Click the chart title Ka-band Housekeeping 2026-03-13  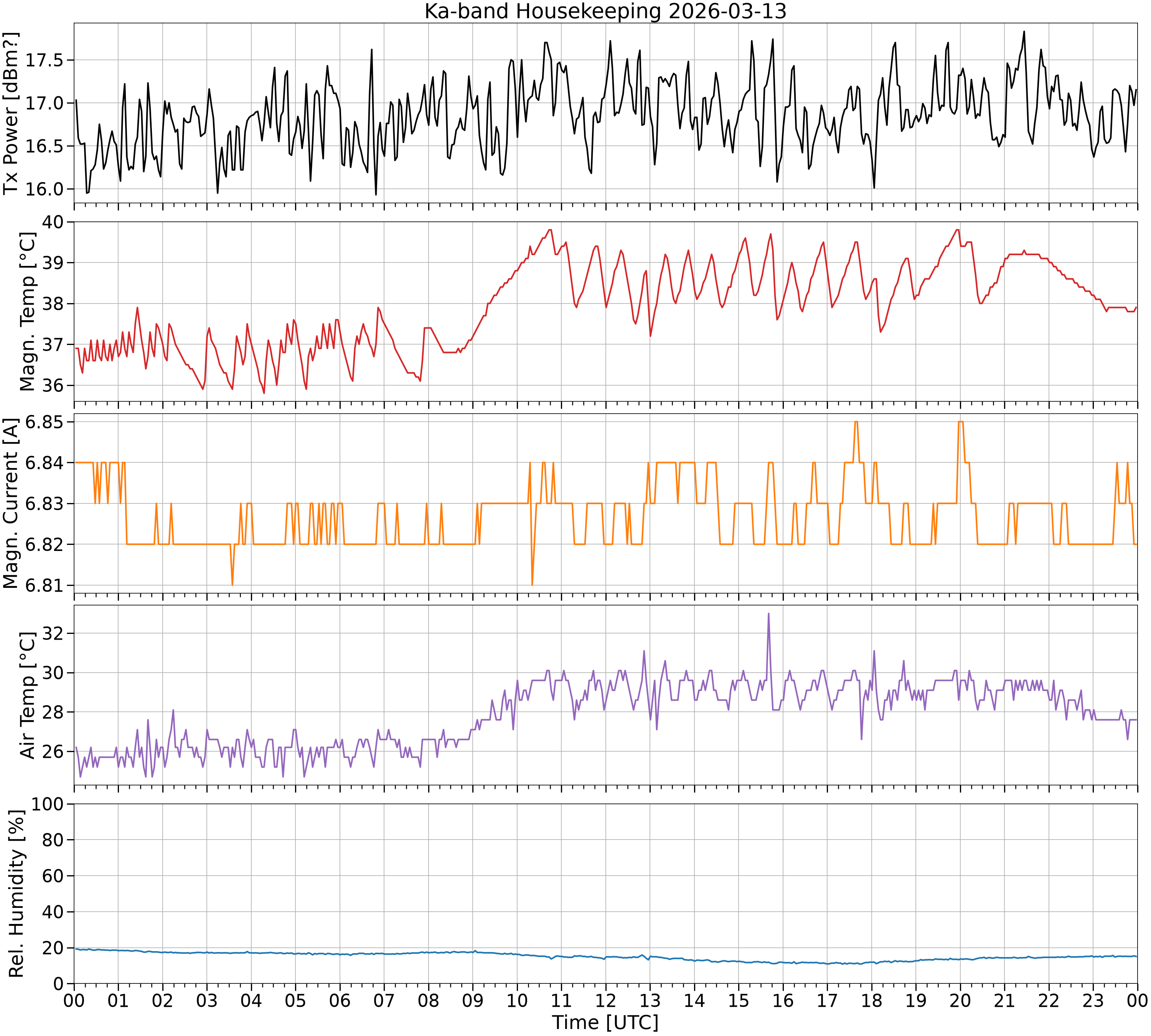tap(605, 12)
